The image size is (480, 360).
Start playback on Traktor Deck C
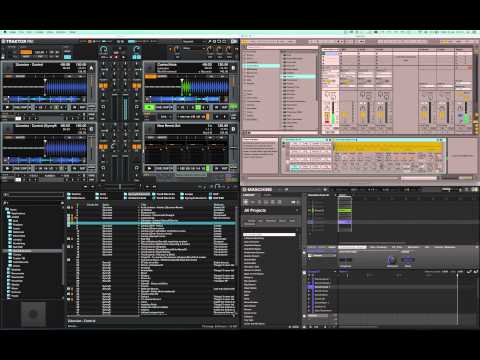click(7, 169)
